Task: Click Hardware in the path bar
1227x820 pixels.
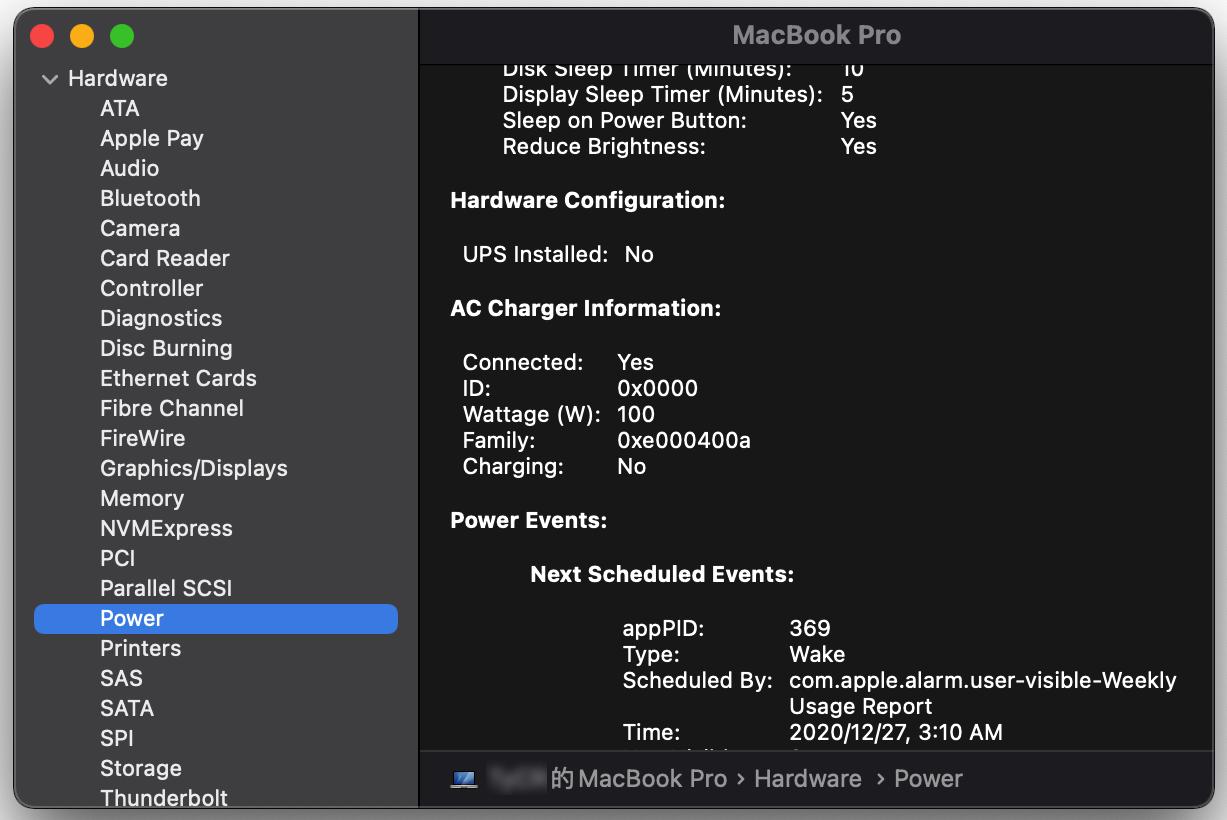Action: 807,779
